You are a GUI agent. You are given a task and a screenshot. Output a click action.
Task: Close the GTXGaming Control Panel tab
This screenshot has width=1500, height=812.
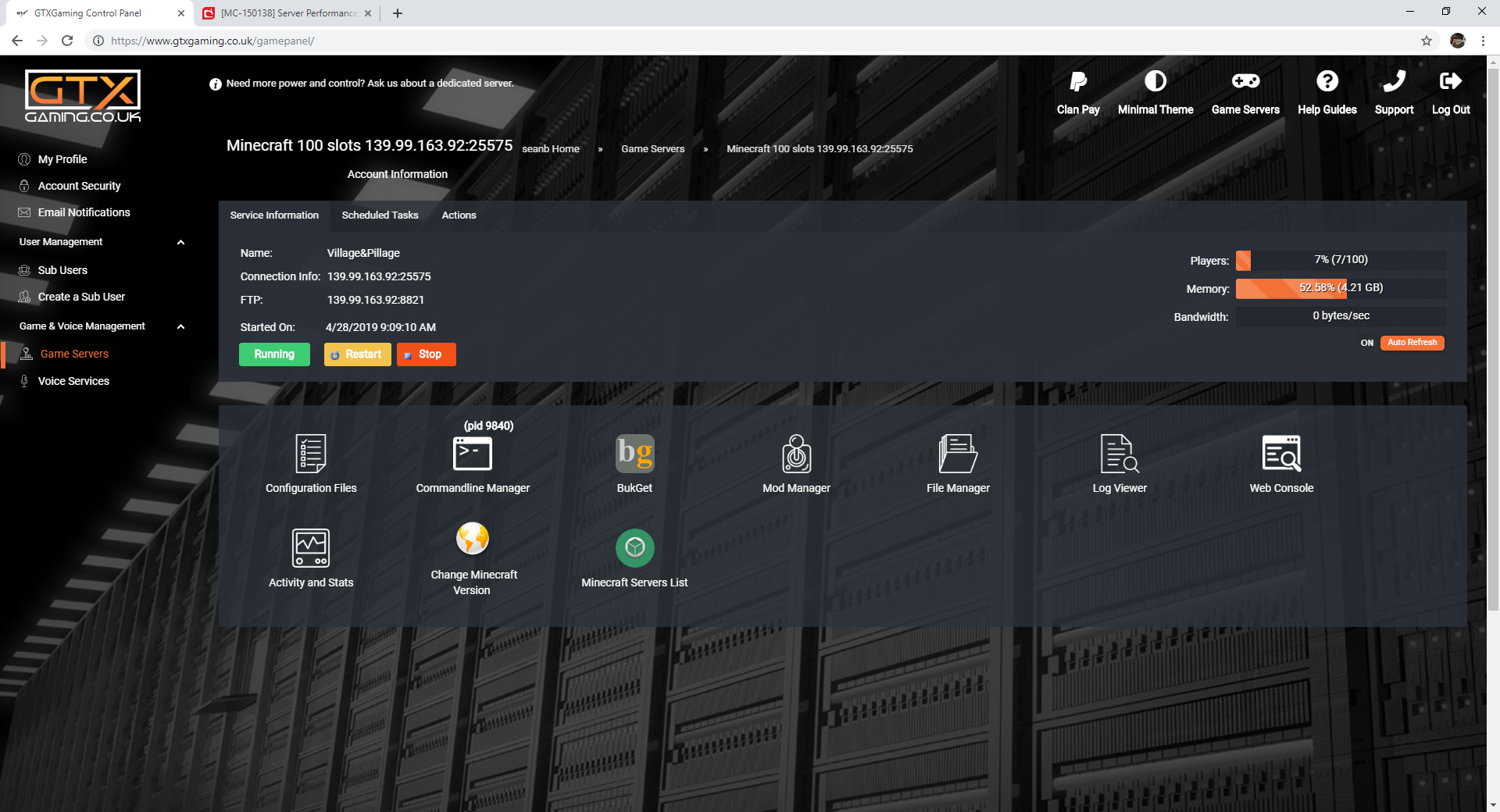180,13
